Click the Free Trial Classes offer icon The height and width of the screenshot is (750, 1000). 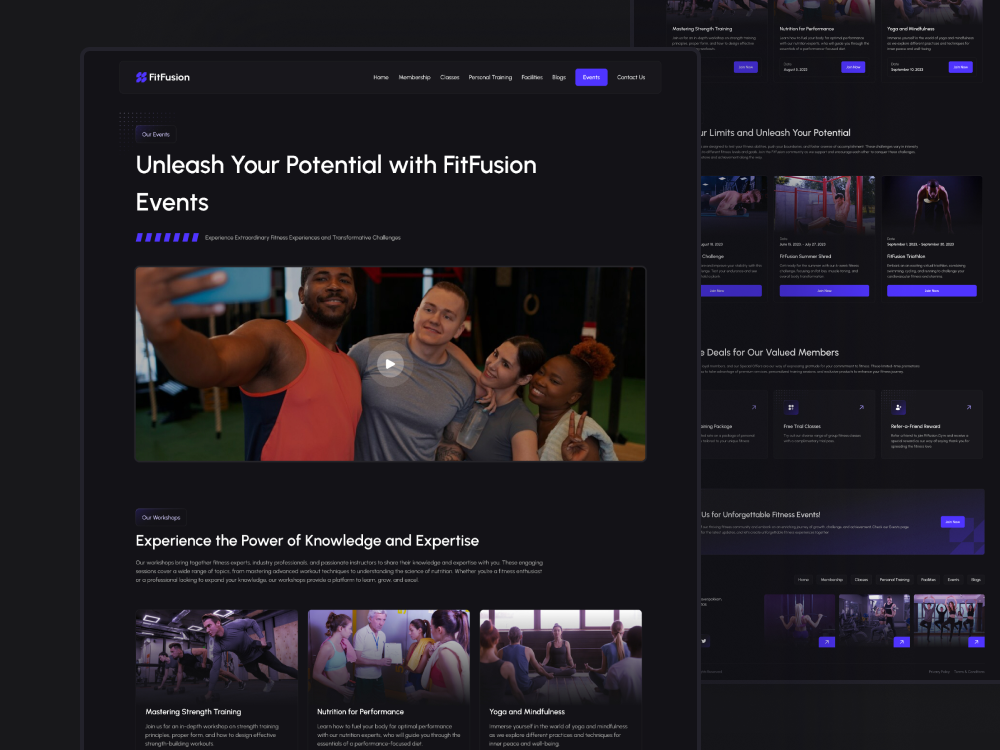(790, 407)
